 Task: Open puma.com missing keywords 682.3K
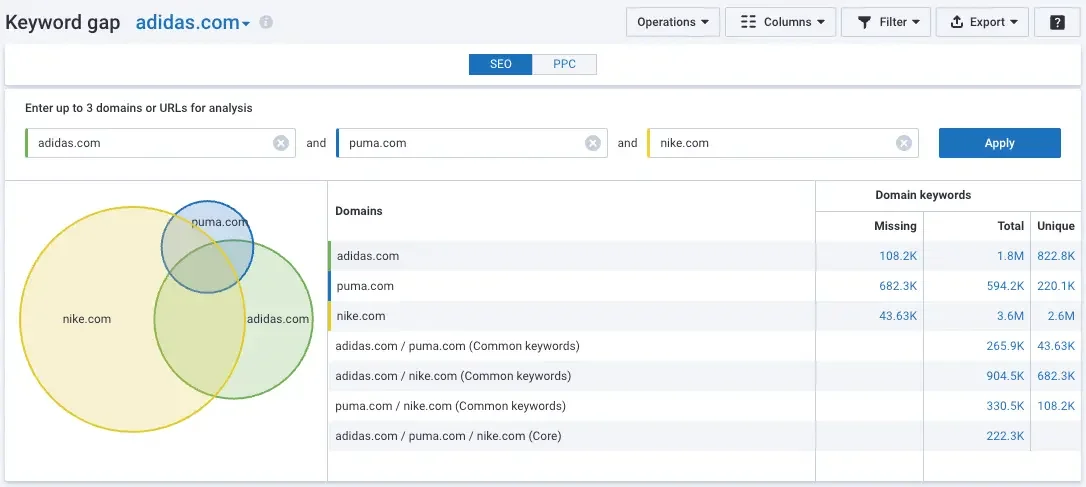coord(898,286)
